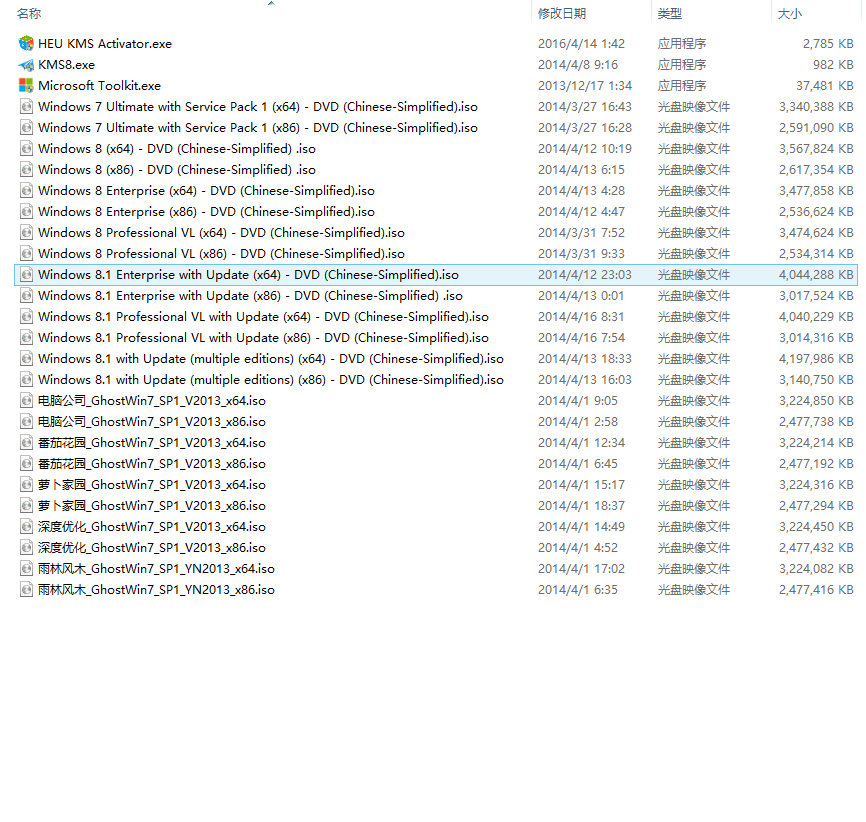The height and width of the screenshot is (822, 866).
Task: Select Windows 8.1 multiple editions (x64) name
Action: click(271, 359)
